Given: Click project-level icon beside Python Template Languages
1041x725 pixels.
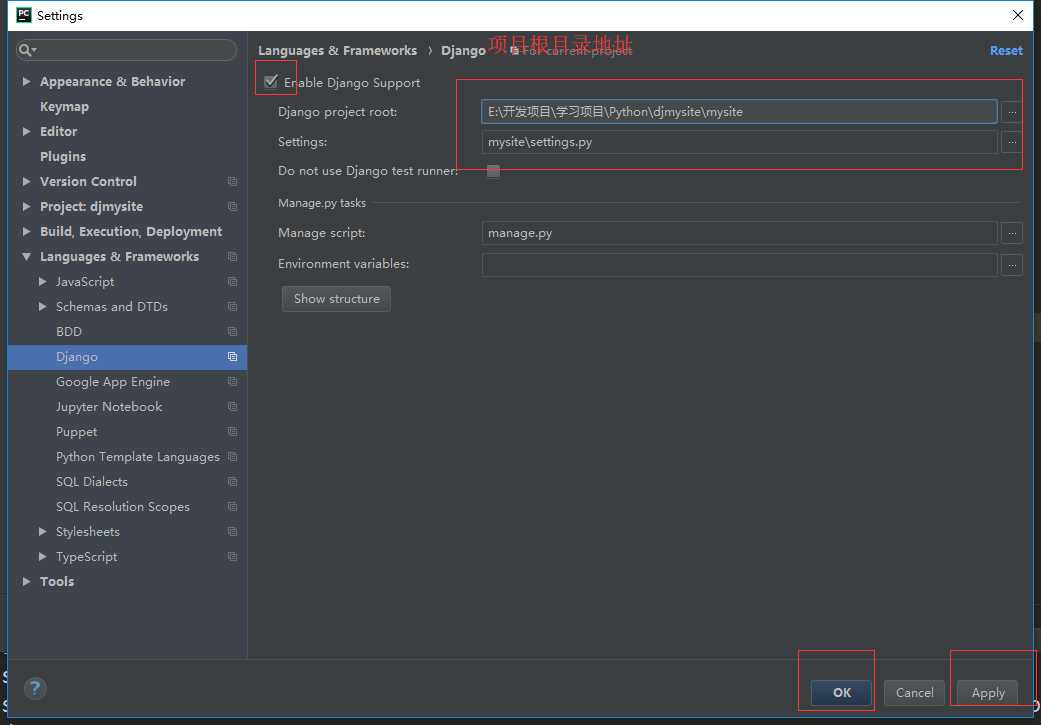Looking at the screenshot, I should [x=232, y=457].
